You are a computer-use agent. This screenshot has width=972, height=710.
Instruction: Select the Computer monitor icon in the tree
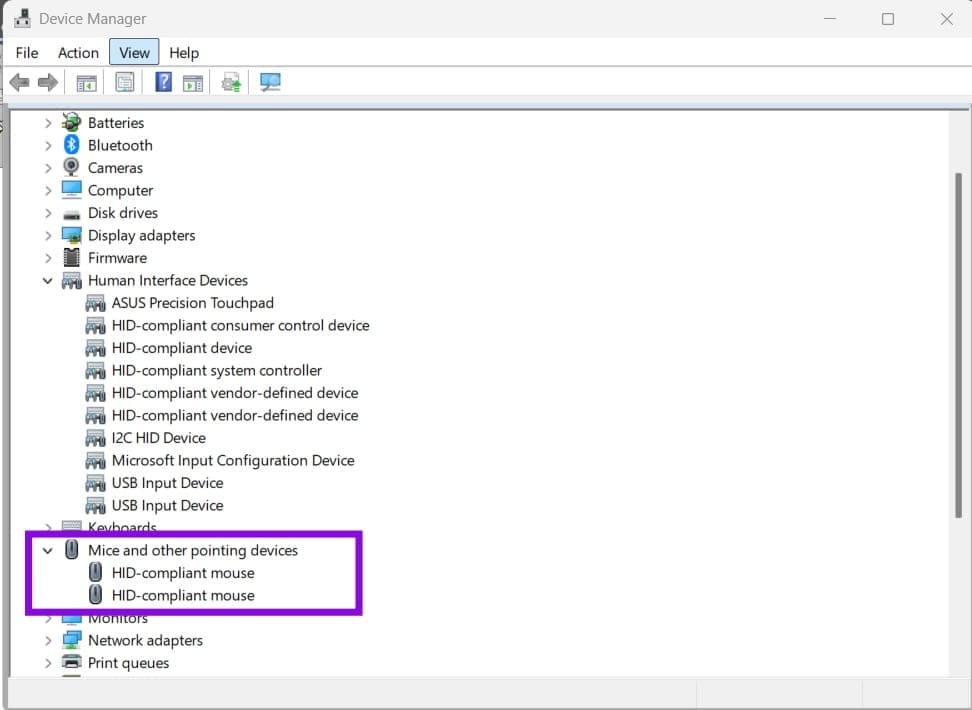pyautogui.click(x=72, y=190)
